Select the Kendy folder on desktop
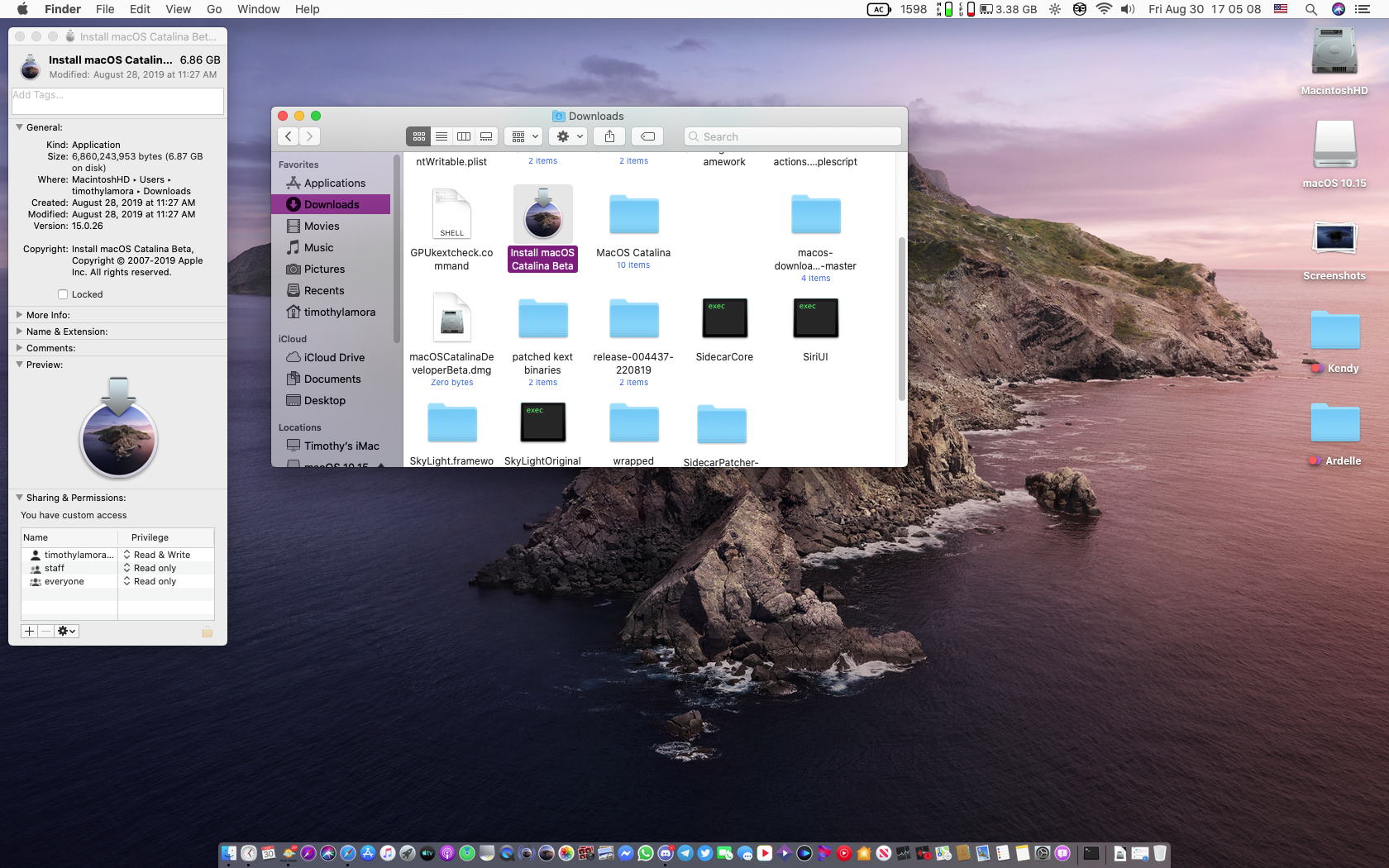Image resolution: width=1389 pixels, height=868 pixels. tap(1334, 331)
